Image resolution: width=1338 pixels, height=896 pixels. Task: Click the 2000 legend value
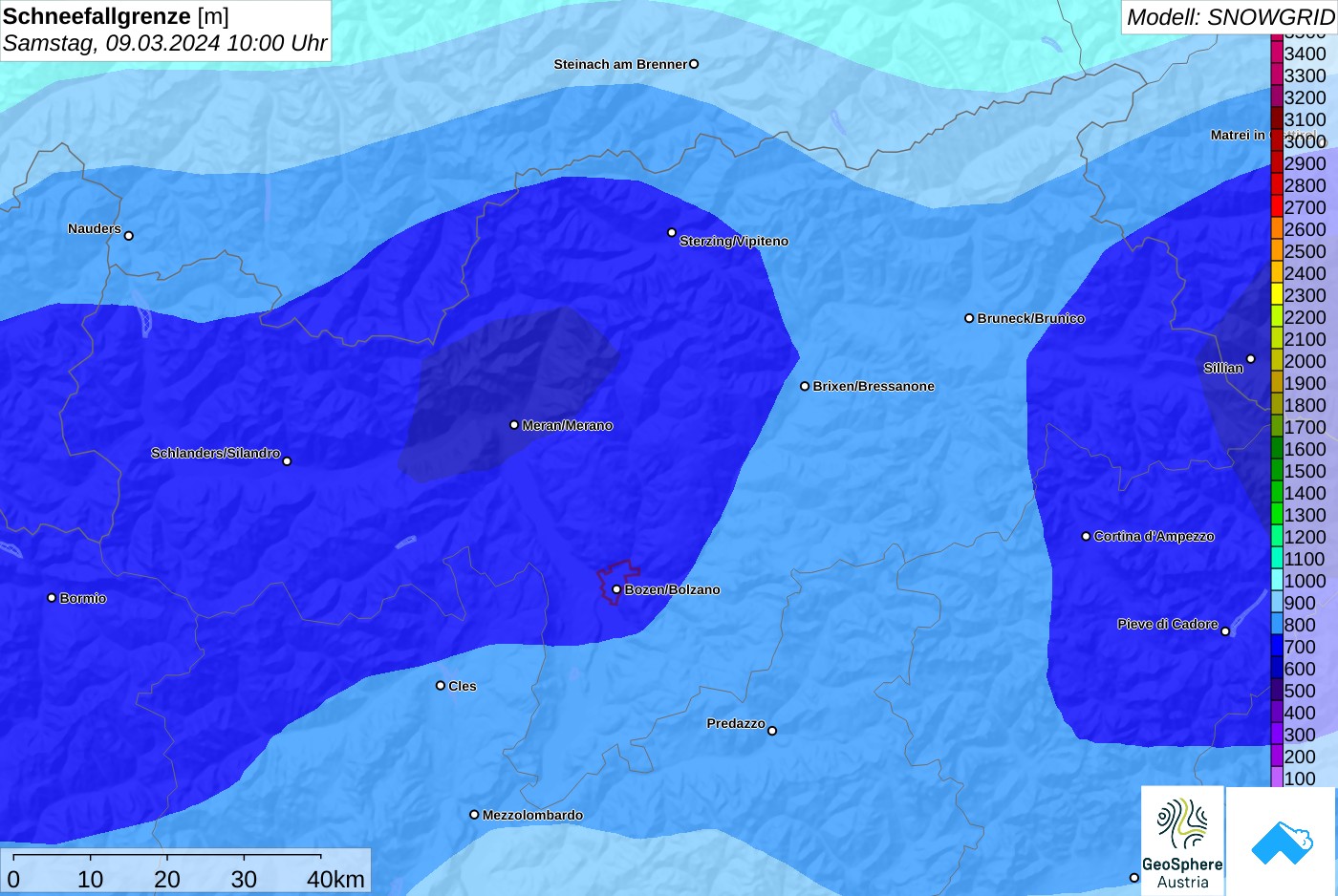pyautogui.click(x=1305, y=361)
